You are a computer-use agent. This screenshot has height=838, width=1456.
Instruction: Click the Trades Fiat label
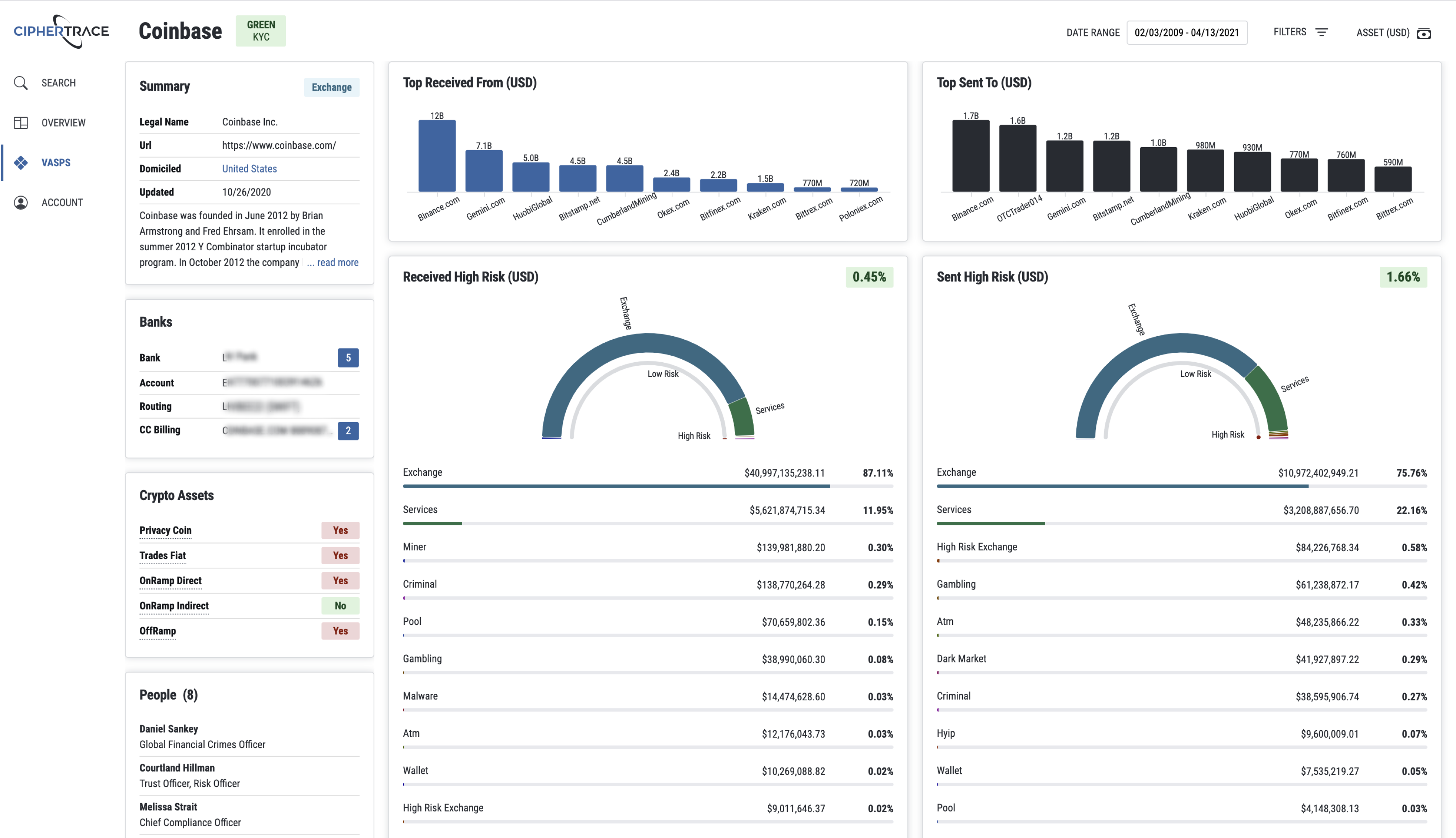tap(163, 556)
